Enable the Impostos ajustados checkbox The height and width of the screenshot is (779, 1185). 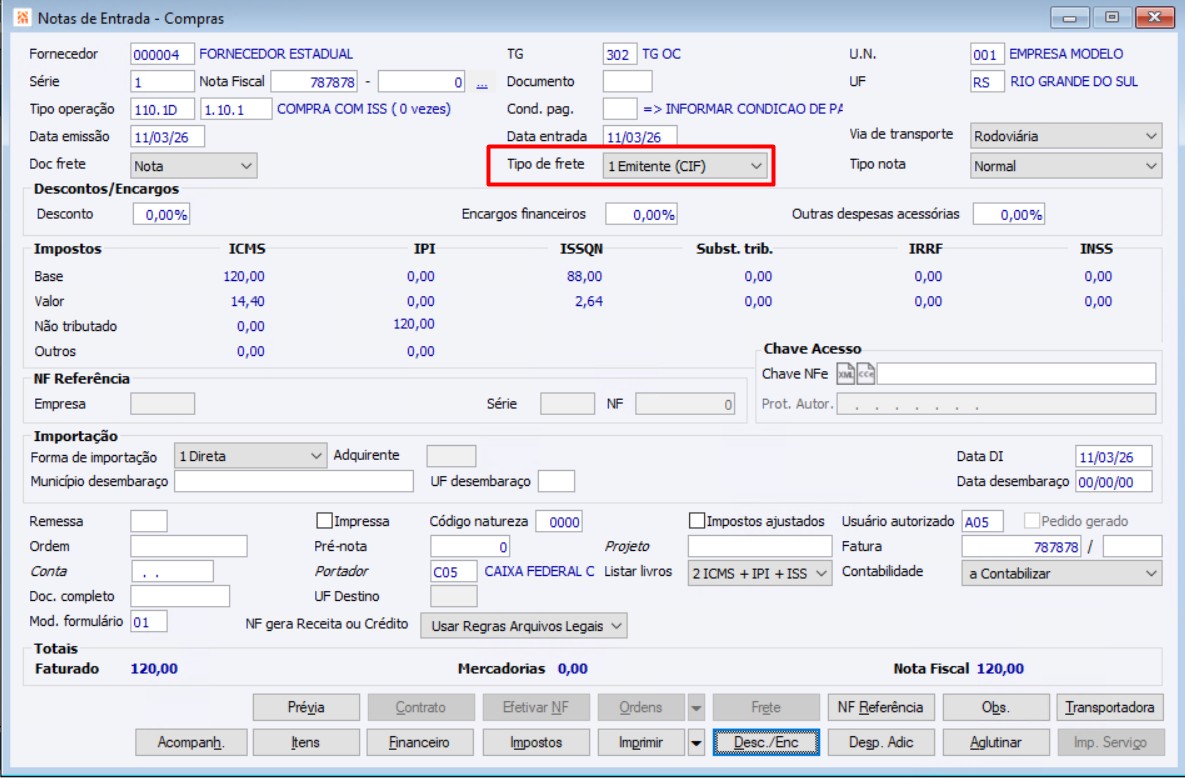(697, 521)
